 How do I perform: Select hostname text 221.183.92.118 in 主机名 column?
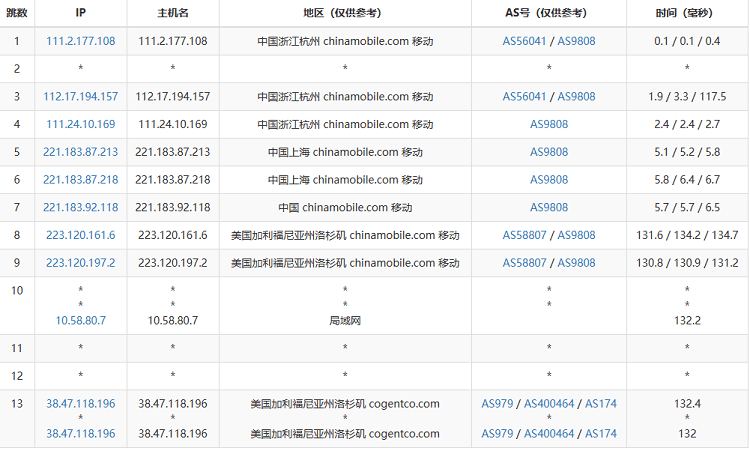click(x=173, y=208)
